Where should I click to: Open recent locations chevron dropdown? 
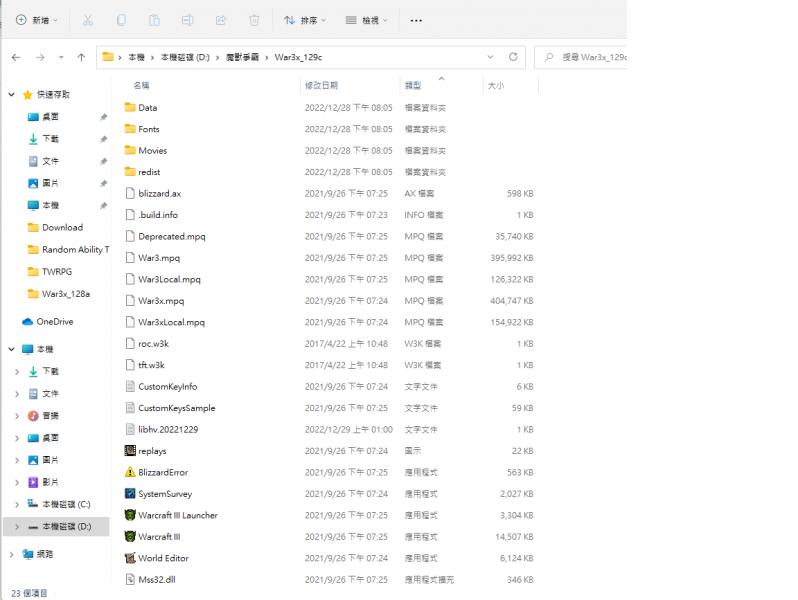click(61, 58)
